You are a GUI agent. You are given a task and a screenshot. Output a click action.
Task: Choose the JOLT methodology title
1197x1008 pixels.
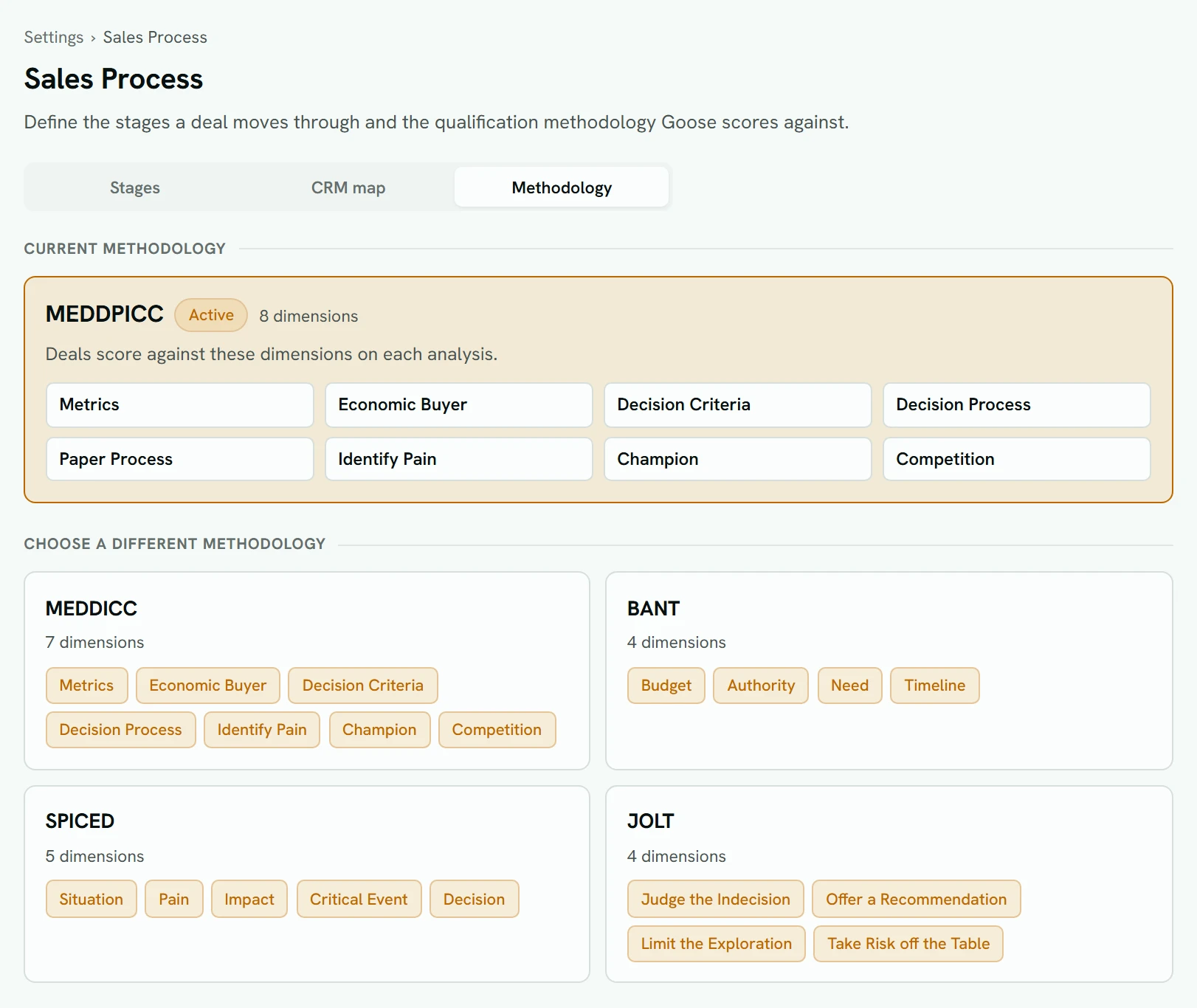[x=650, y=821]
